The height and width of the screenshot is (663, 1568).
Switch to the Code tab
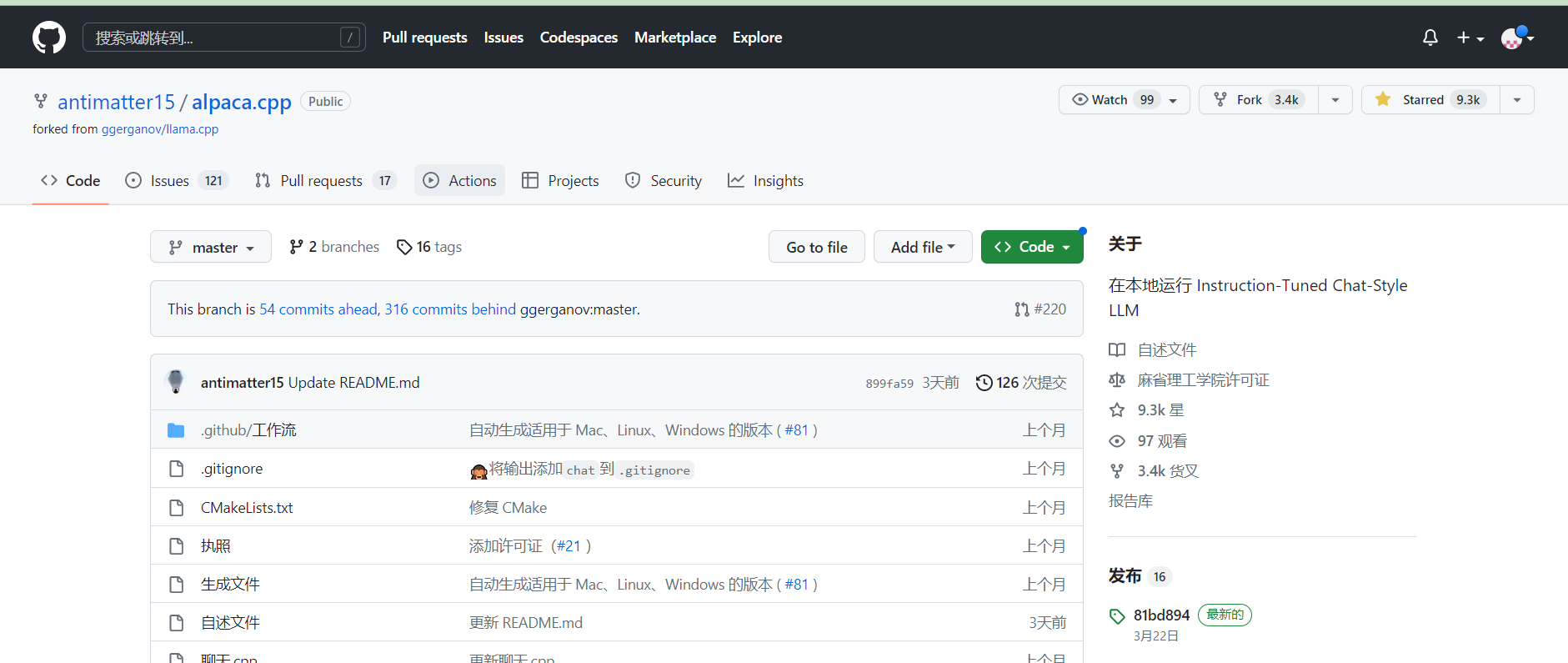71,181
